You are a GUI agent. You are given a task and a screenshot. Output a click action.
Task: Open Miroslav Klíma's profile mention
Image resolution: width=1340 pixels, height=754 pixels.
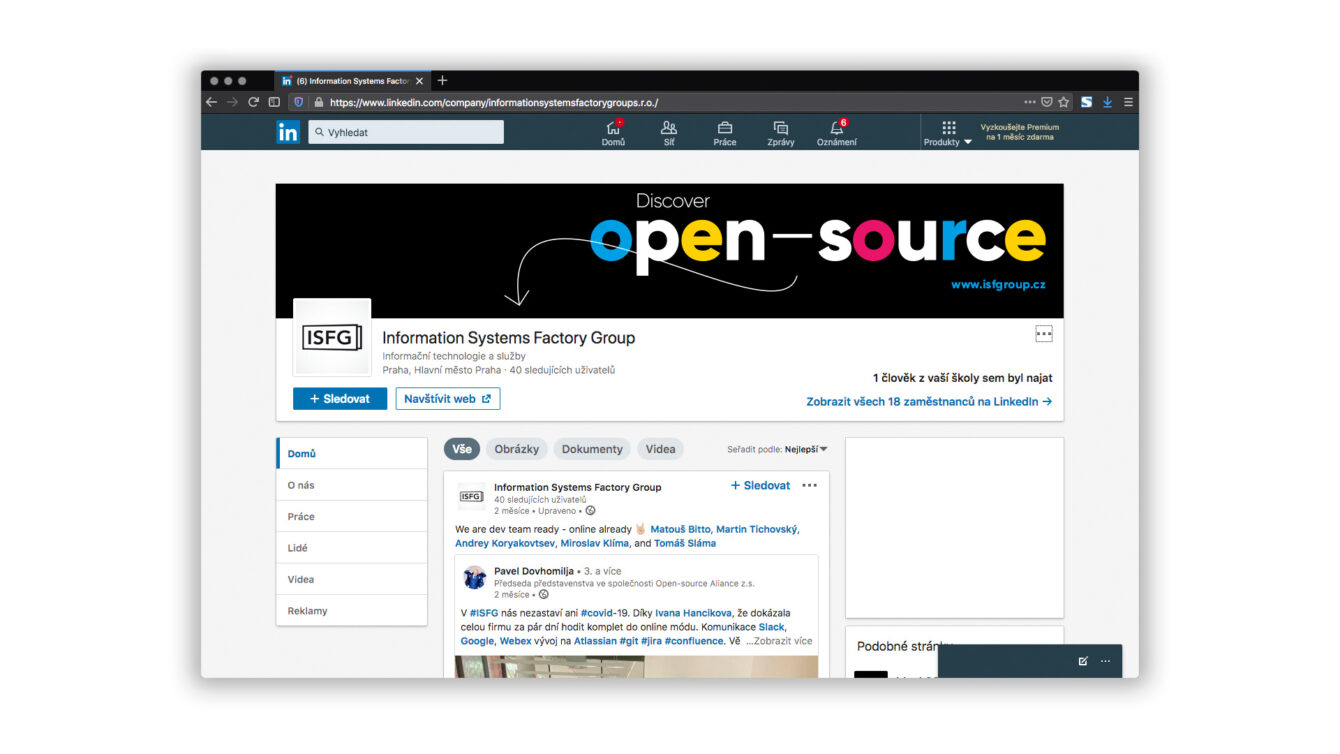click(x=594, y=543)
